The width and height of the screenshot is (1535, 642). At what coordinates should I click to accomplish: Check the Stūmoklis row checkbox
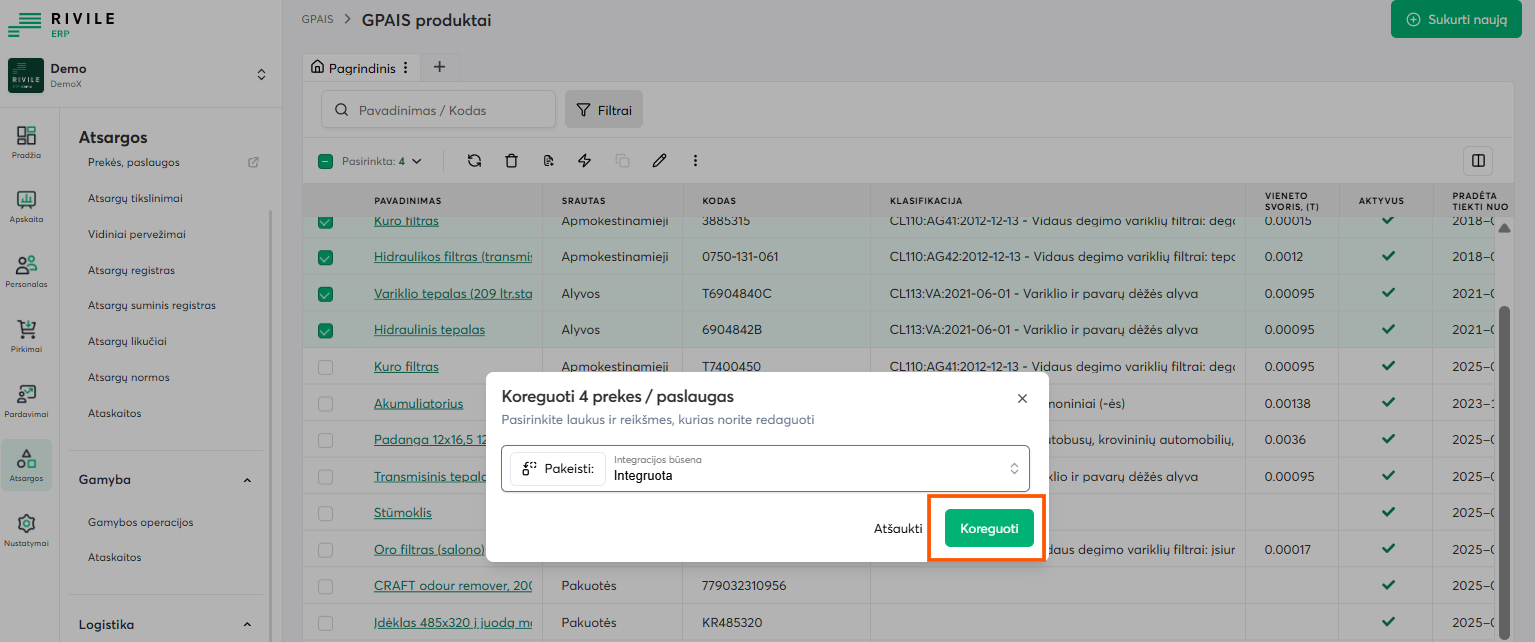coord(325,513)
